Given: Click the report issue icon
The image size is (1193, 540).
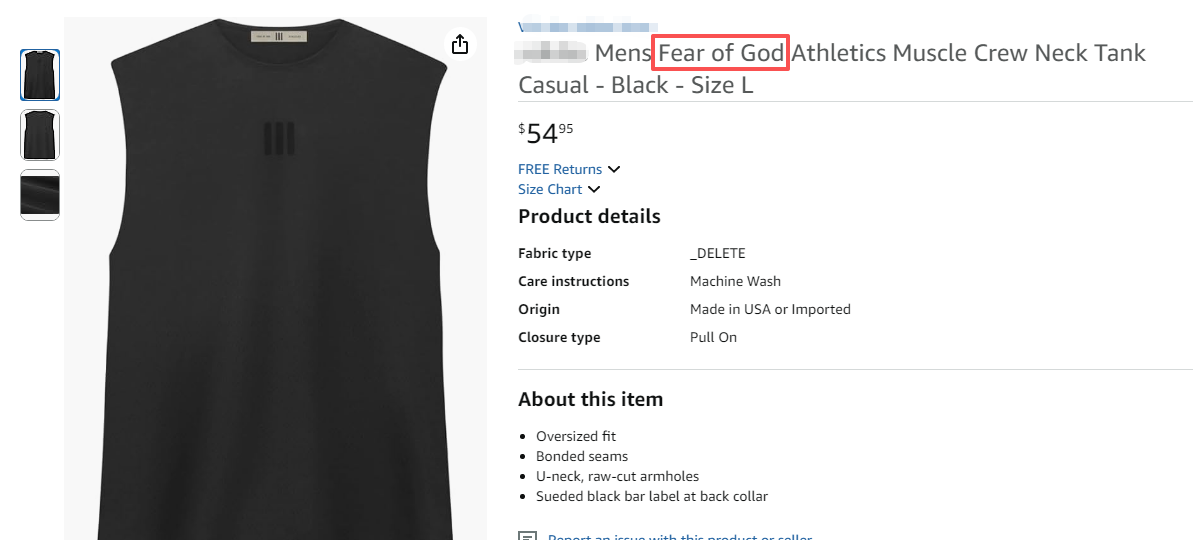Looking at the screenshot, I should [x=527, y=537].
